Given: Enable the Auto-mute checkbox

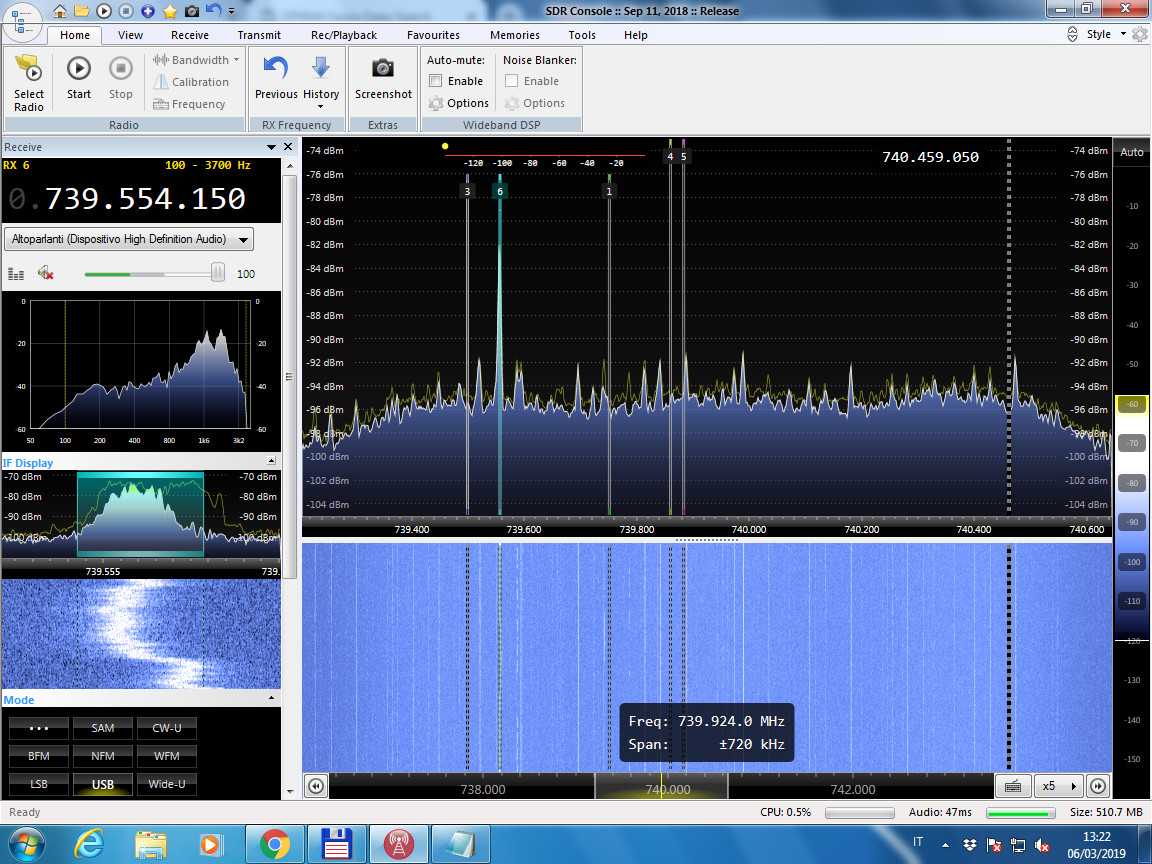Looking at the screenshot, I should (x=436, y=81).
